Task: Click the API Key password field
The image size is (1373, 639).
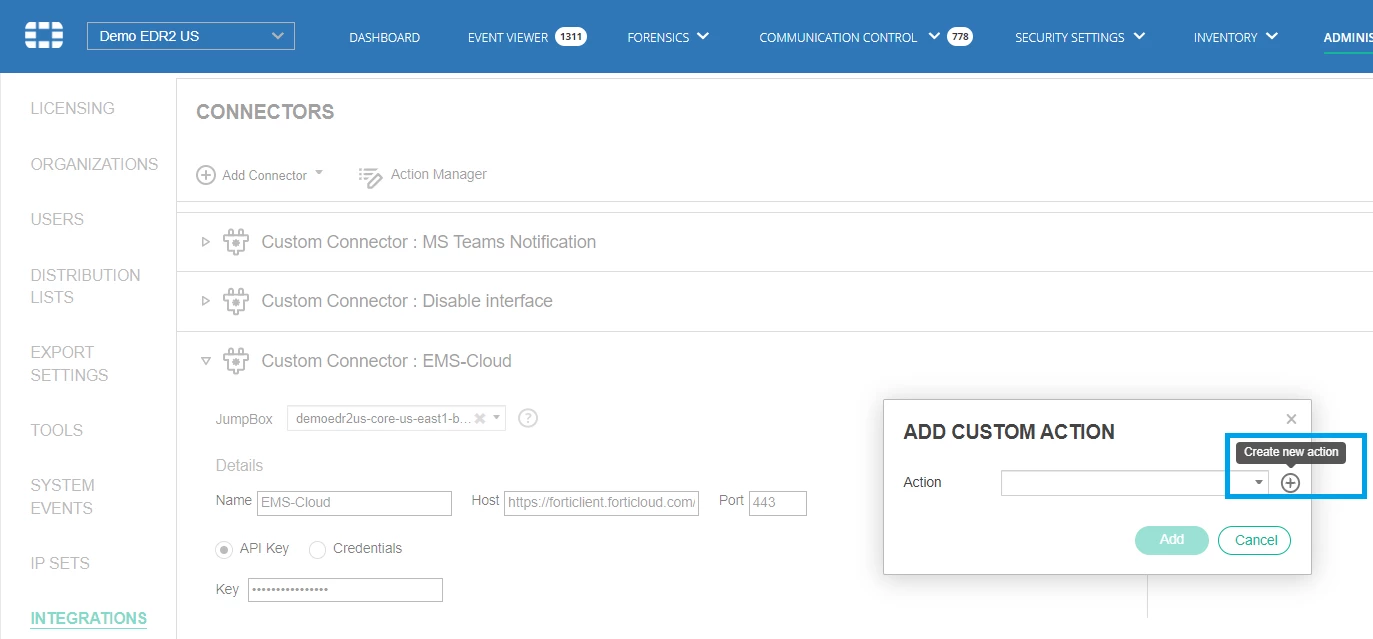Action: click(x=345, y=590)
